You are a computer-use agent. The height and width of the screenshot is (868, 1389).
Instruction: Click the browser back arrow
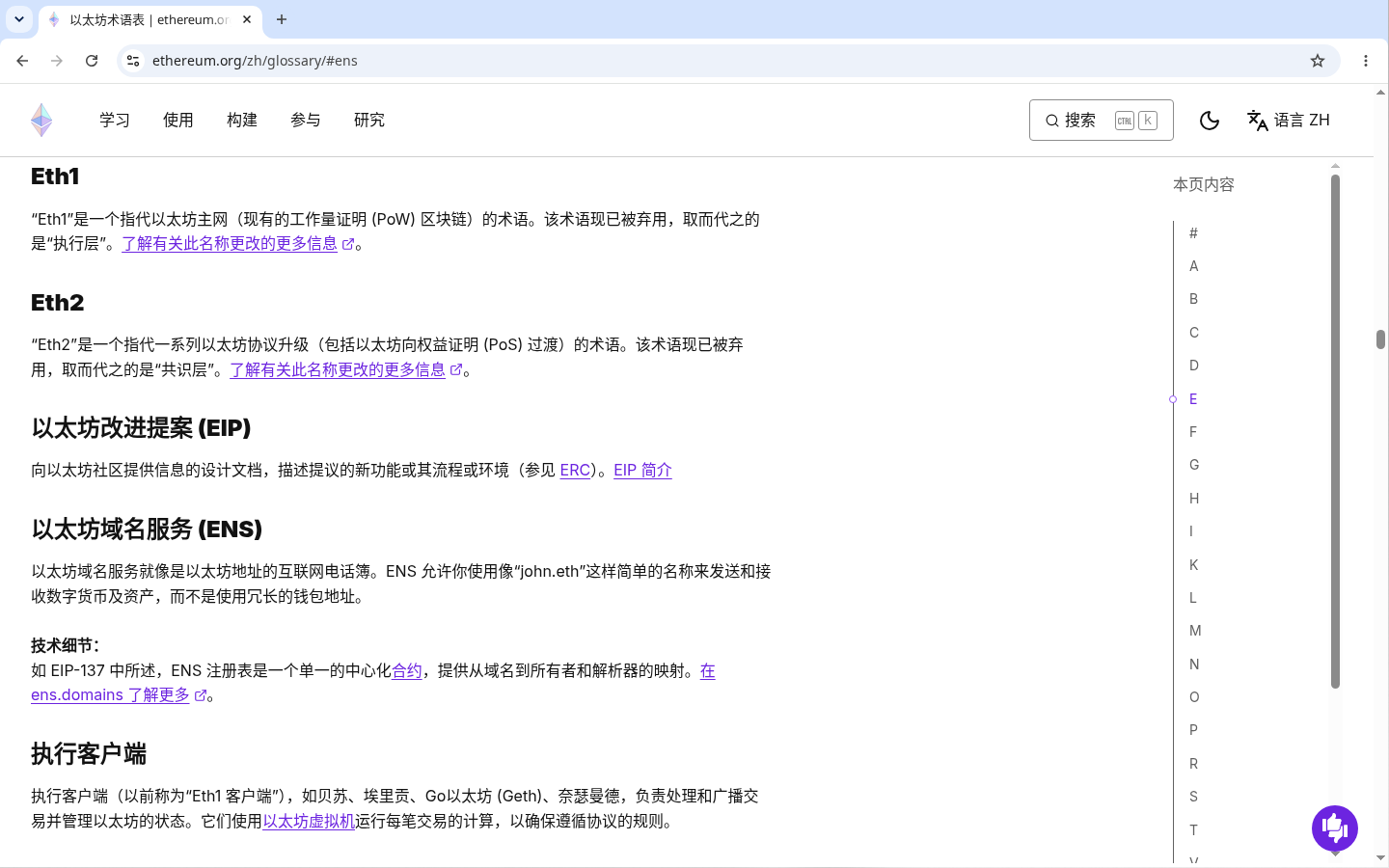pos(22,60)
